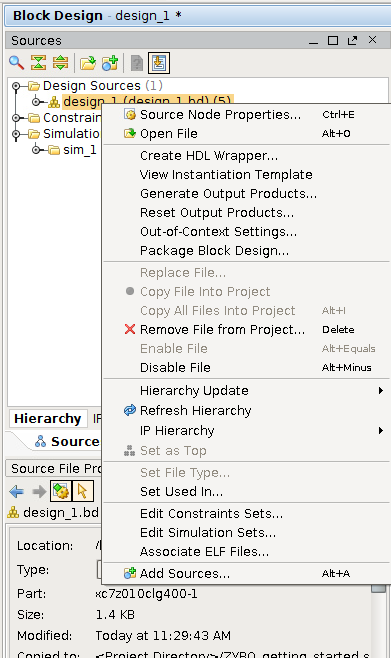This screenshot has height=658, width=391.
Task: Click the Size value 1.4 KB
Action: tap(115, 615)
